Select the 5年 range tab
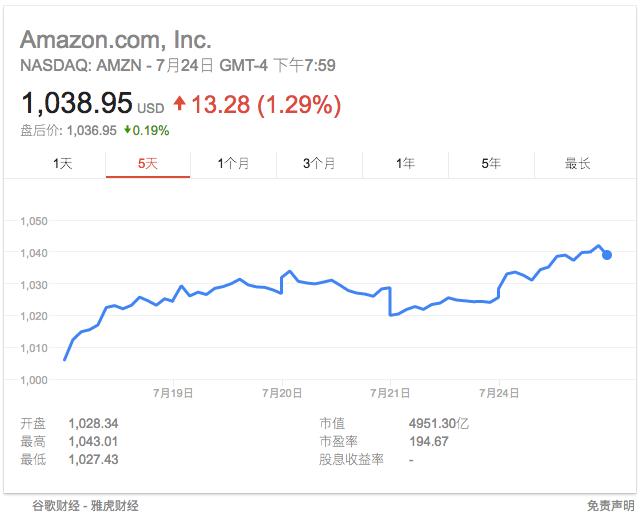 coord(491,163)
